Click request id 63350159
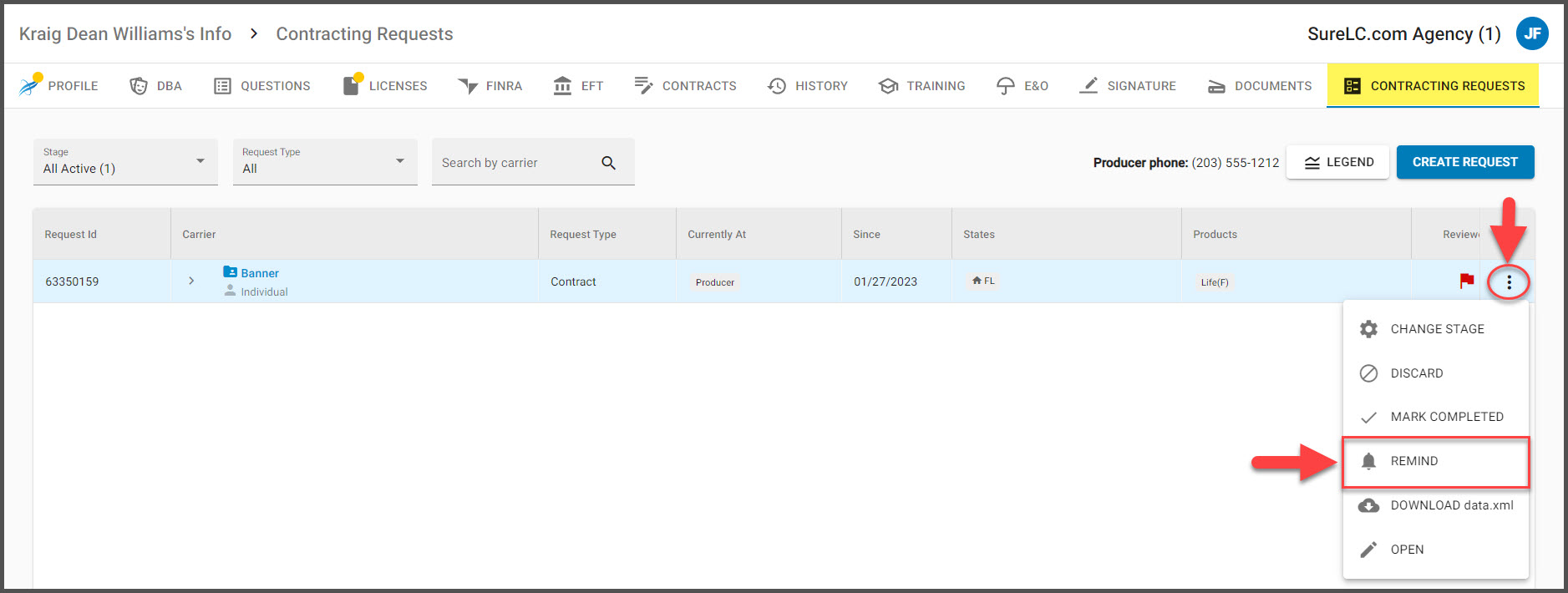 (72, 281)
